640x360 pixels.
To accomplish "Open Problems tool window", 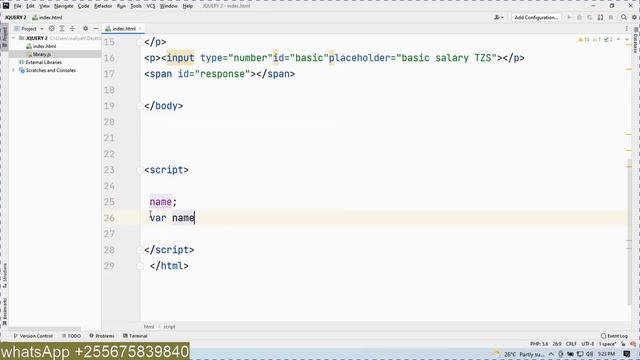I will tap(102, 336).
